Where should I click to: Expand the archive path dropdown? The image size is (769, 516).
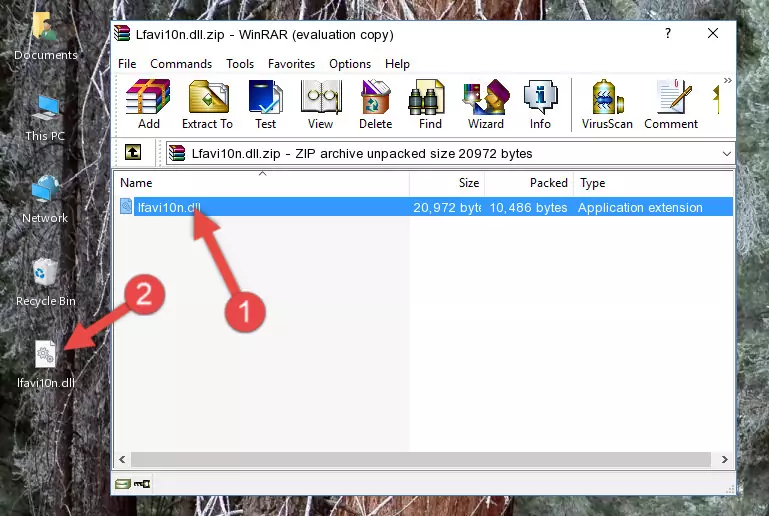click(726, 154)
